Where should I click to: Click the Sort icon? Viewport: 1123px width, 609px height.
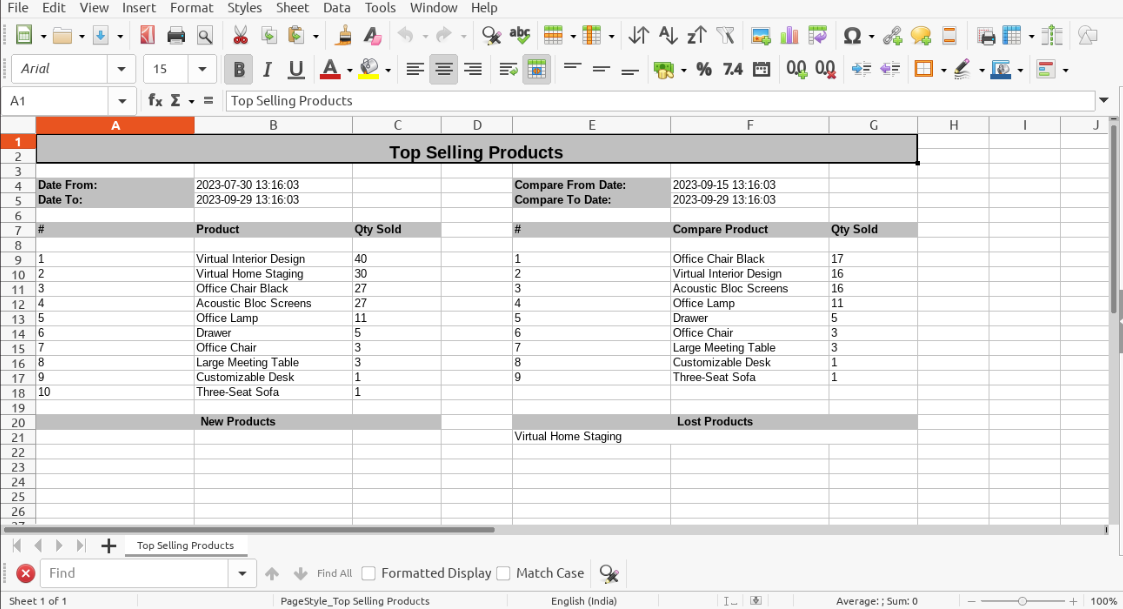point(638,35)
